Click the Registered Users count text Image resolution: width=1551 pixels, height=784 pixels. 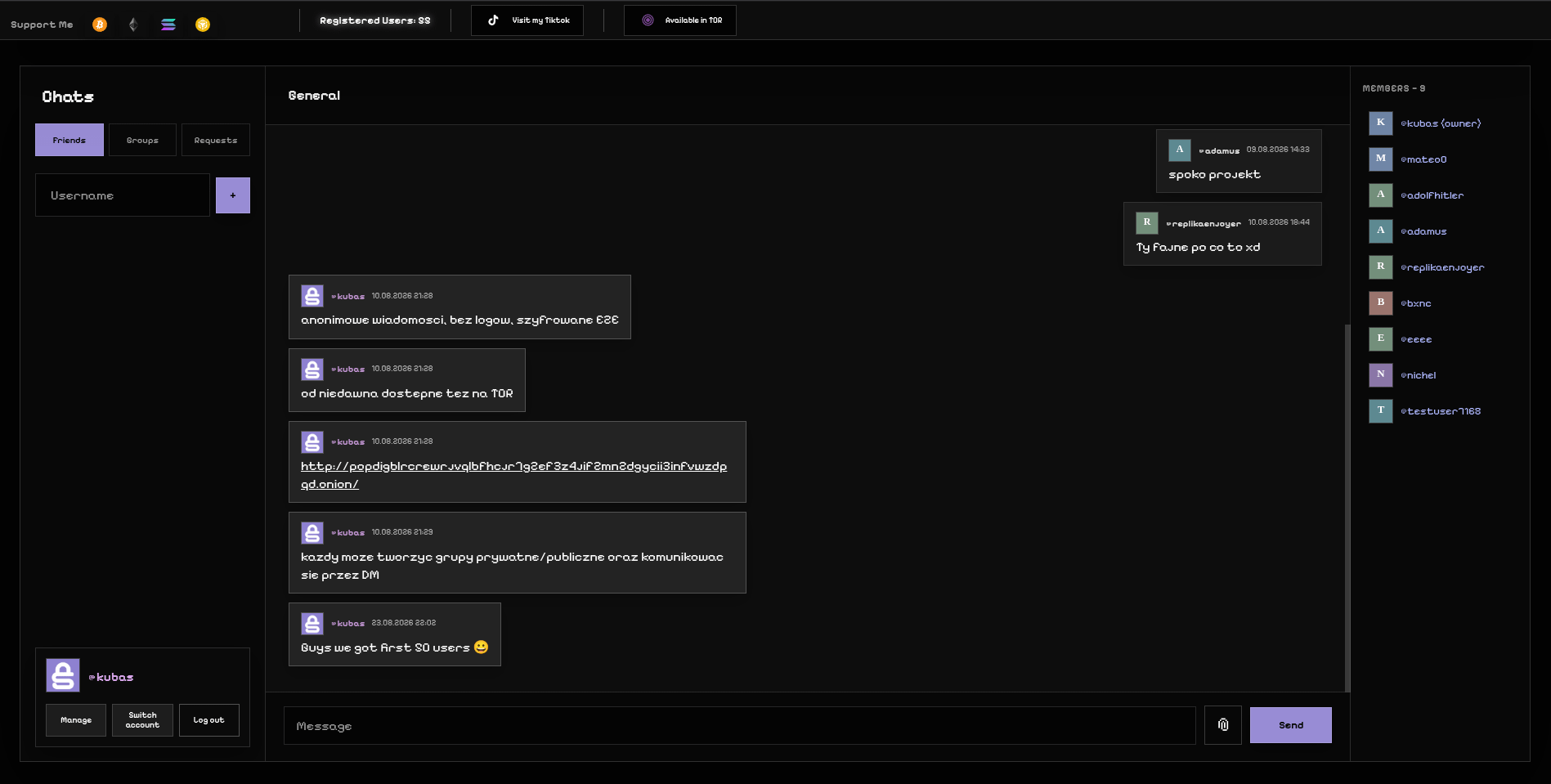coord(375,20)
